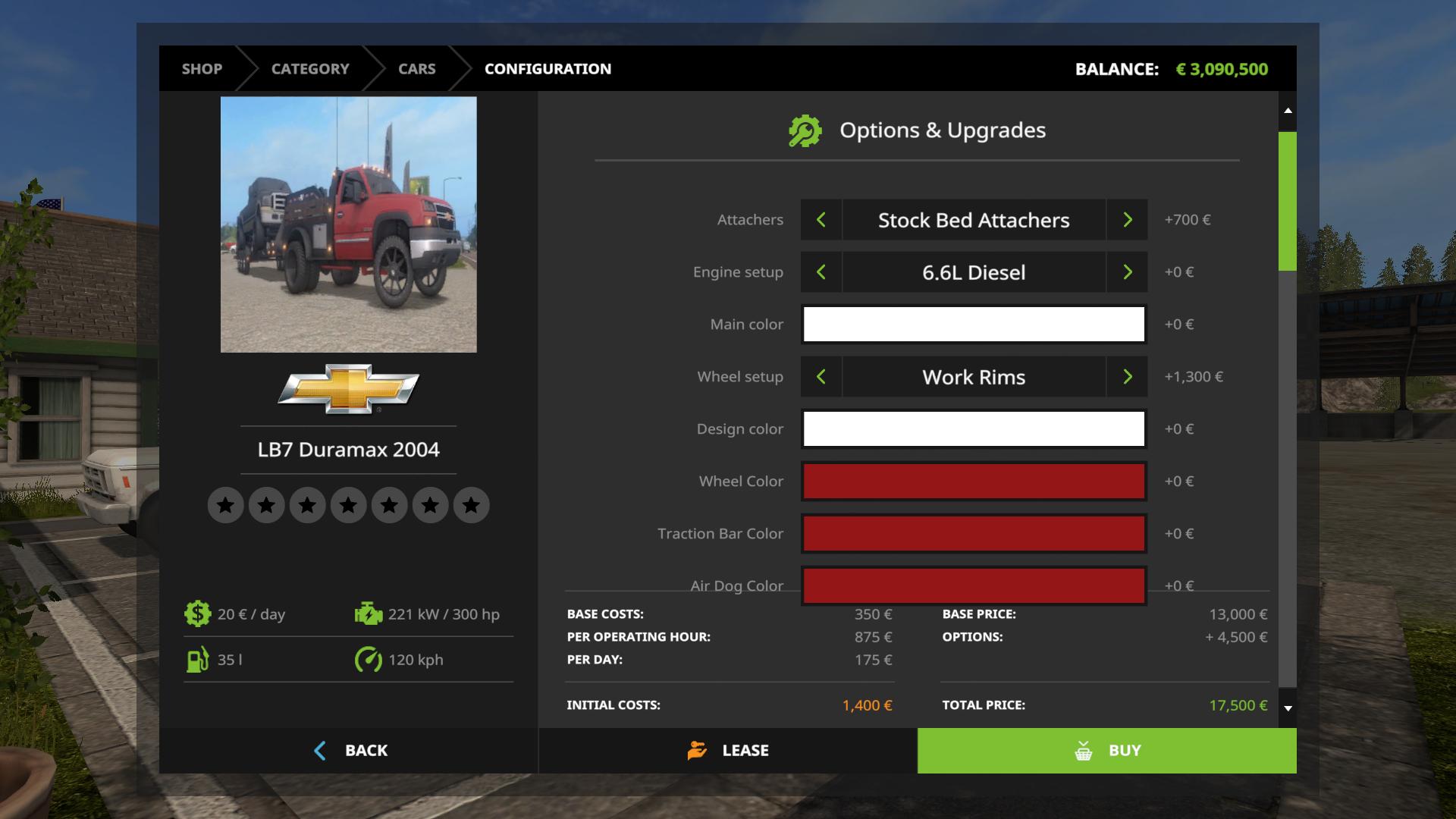Switch to previous Wheel setup
The image size is (1456, 819).
[821, 377]
